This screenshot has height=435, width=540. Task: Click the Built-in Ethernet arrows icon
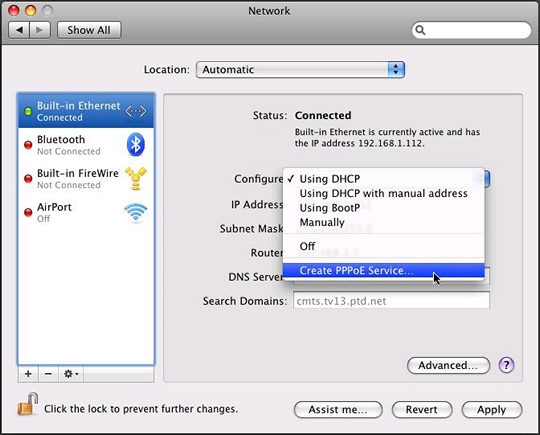(x=136, y=111)
